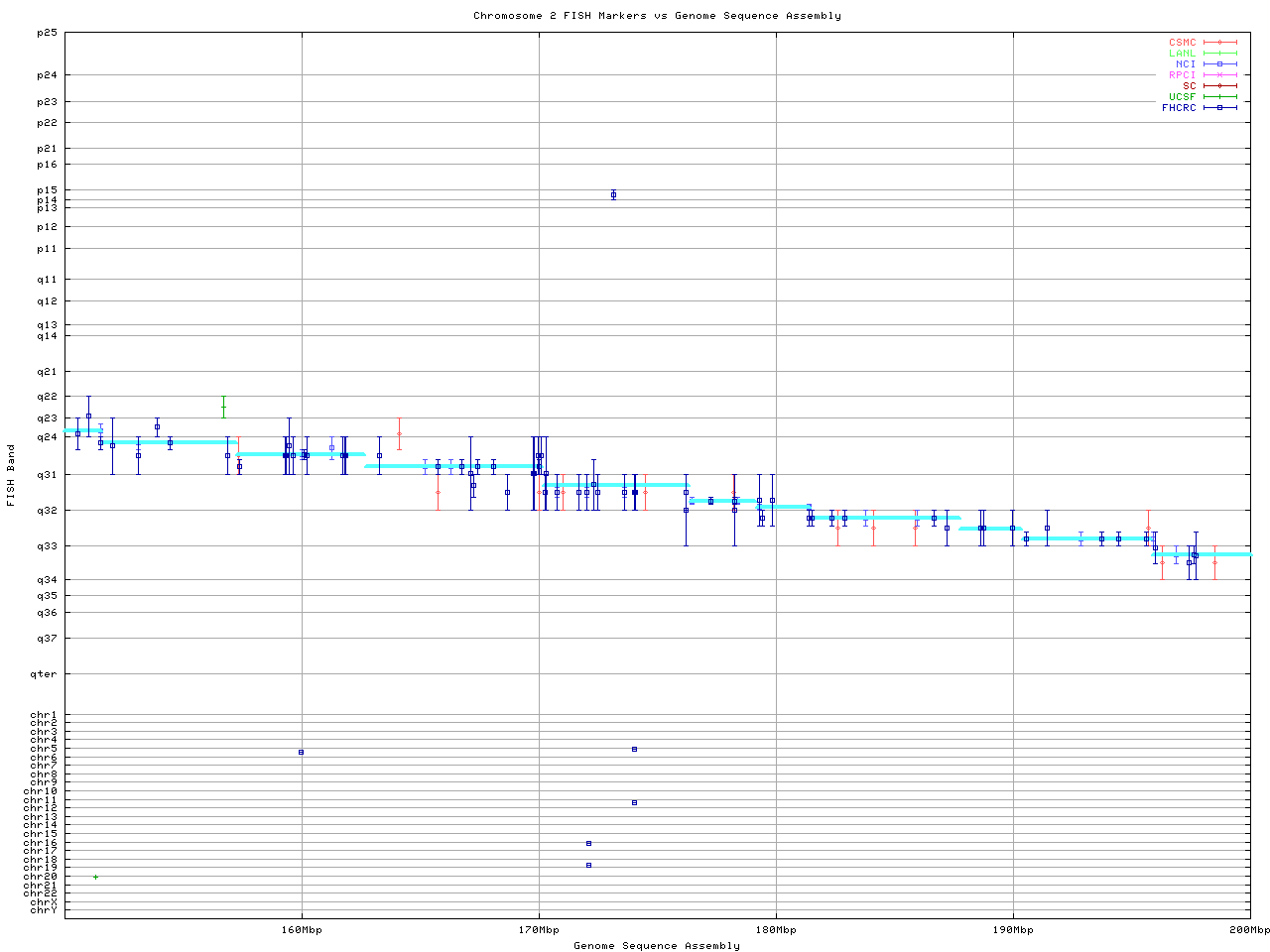Click the black marker on chr5 row
Screen dimensions: 1270x952
pos(634,749)
